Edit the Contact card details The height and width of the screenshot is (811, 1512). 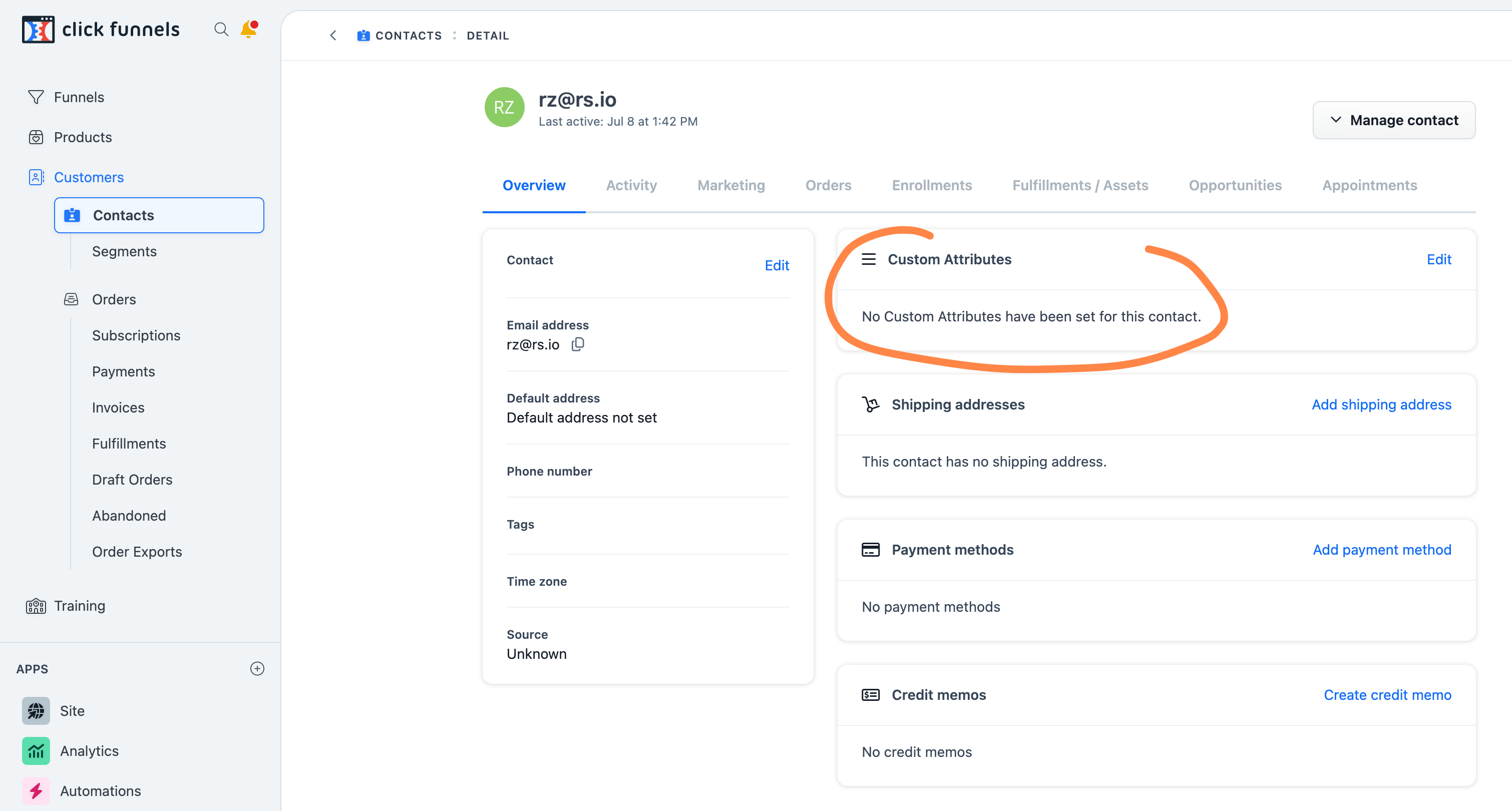click(777, 266)
